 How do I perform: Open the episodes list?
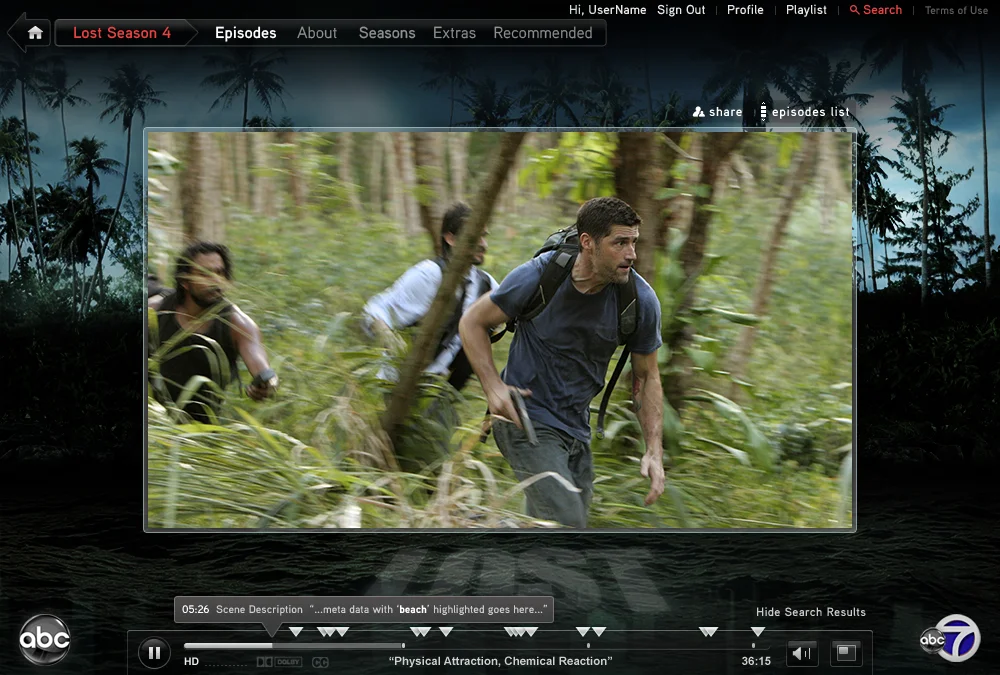[804, 112]
